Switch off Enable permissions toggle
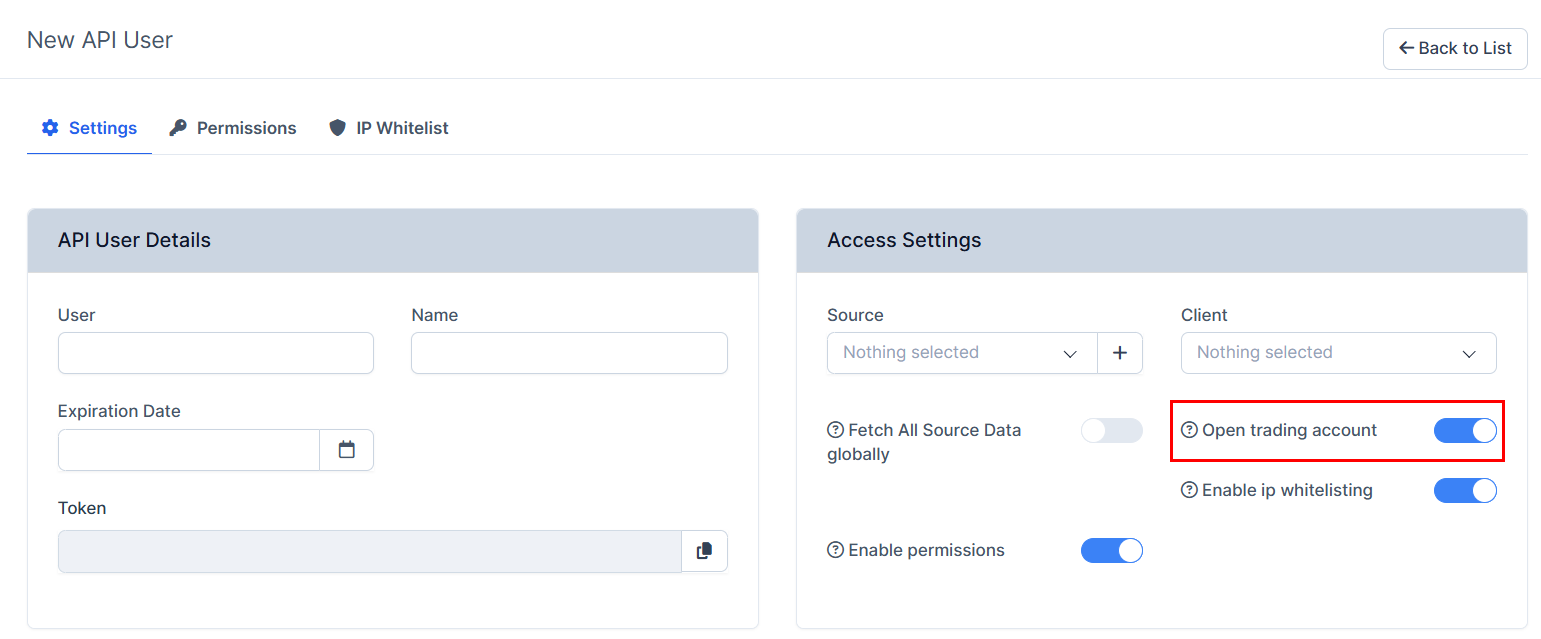Image resolution: width=1541 pixels, height=639 pixels. click(x=1111, y=550)
